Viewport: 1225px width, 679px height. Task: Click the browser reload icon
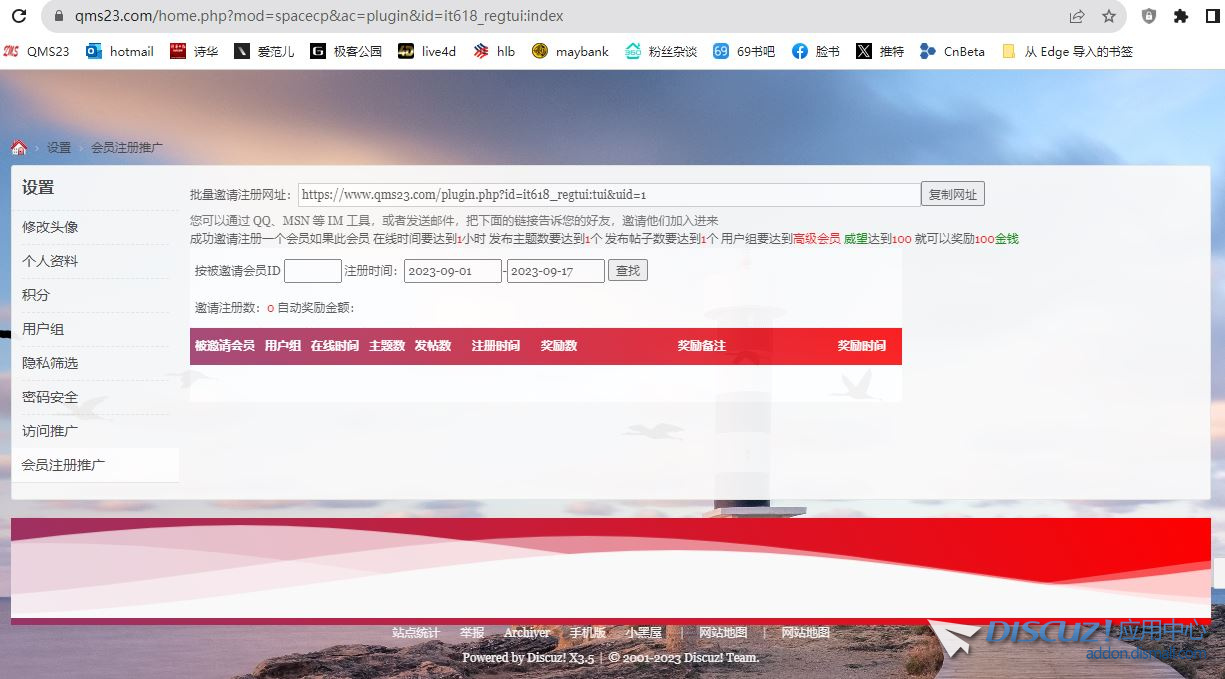tap(19, 16)
